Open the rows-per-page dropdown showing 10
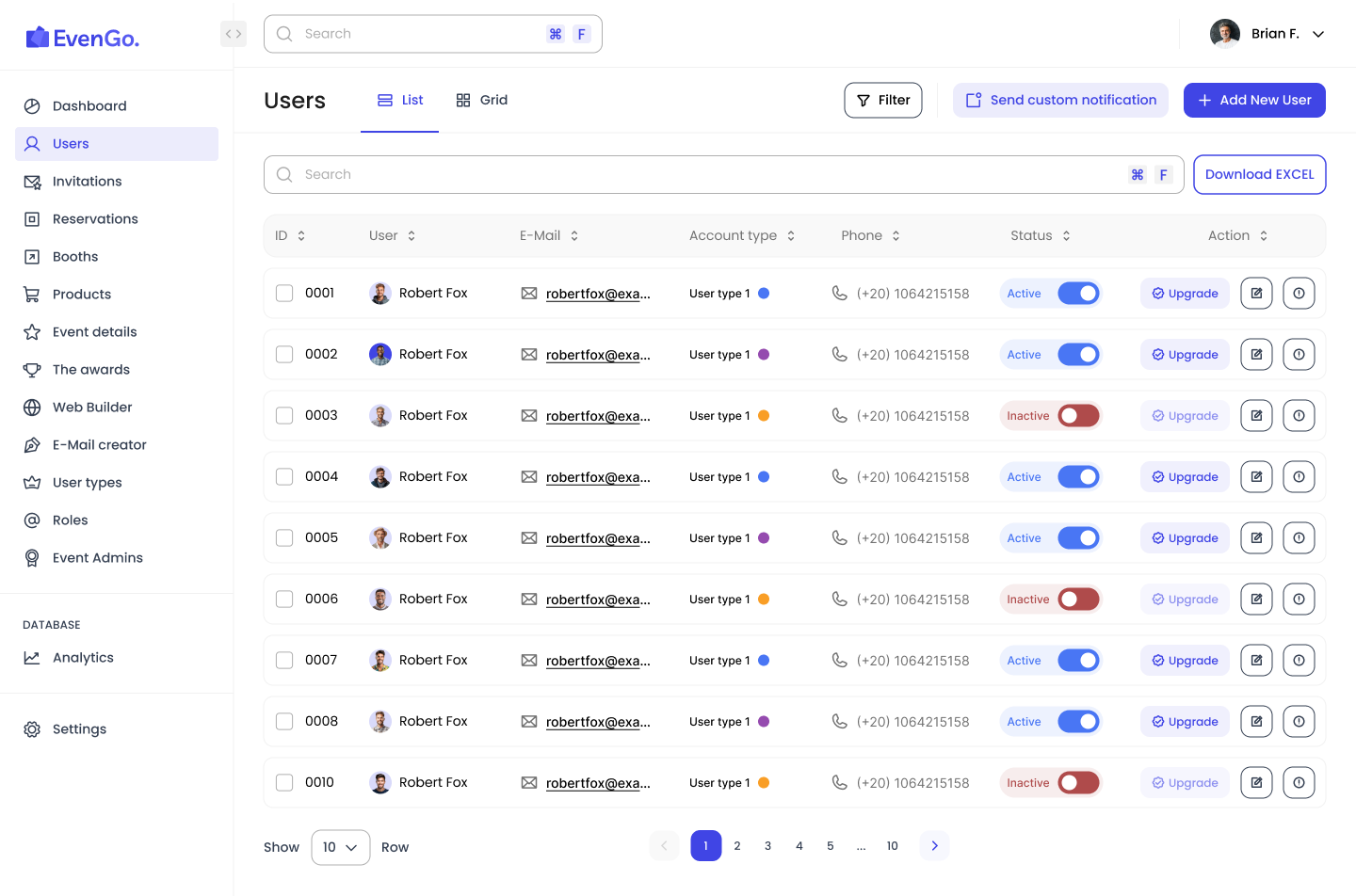 [341, 847]
